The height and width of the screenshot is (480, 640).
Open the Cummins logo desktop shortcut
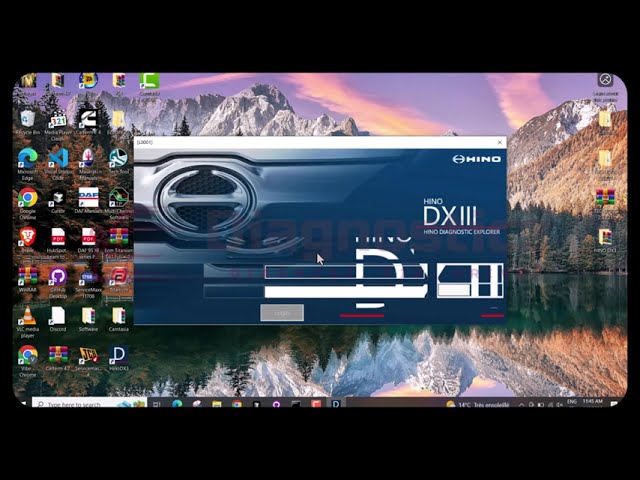[88, 122]
